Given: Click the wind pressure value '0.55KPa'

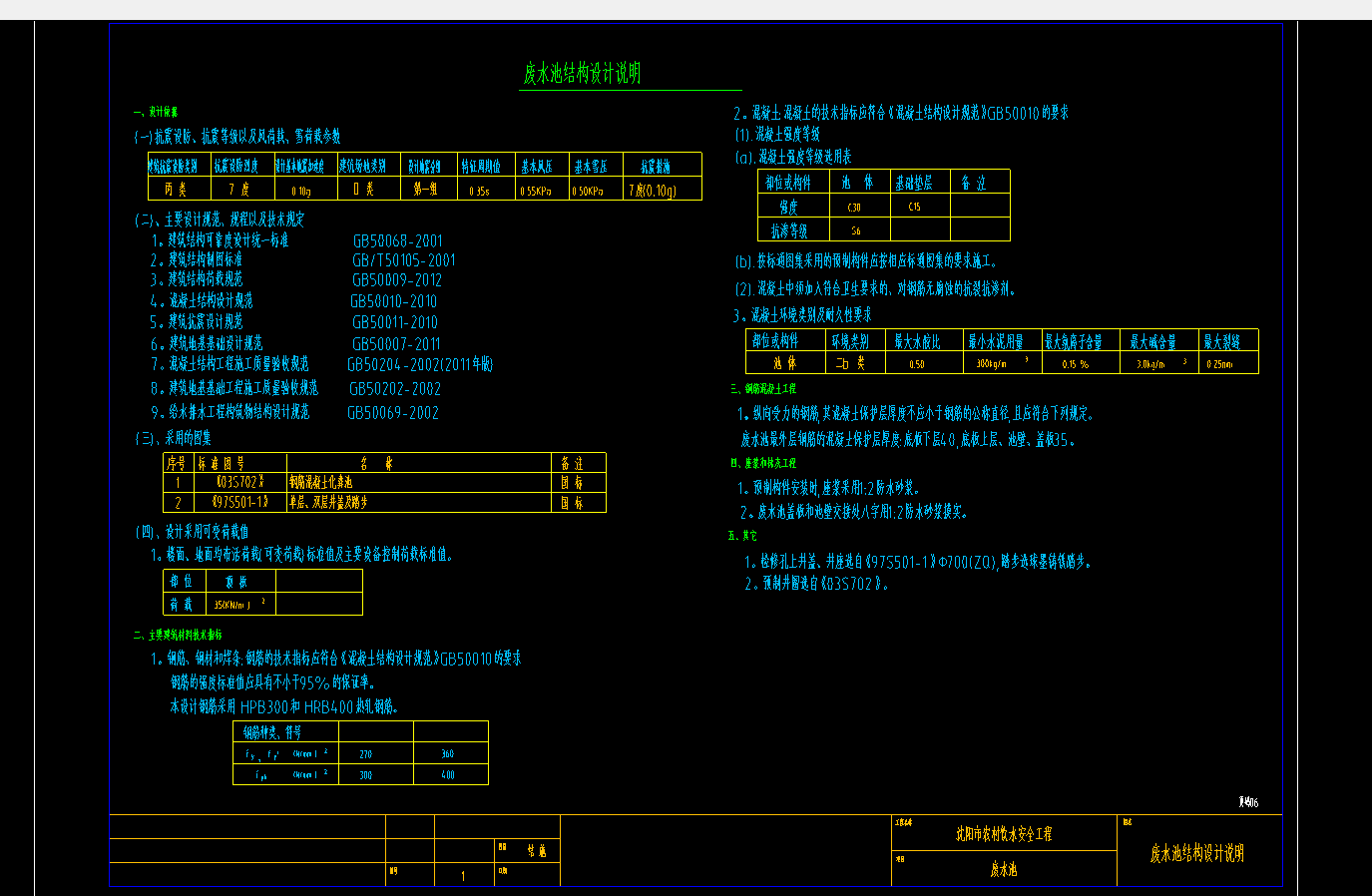Looking at the screenshot, I should click(x=536, y=191).
